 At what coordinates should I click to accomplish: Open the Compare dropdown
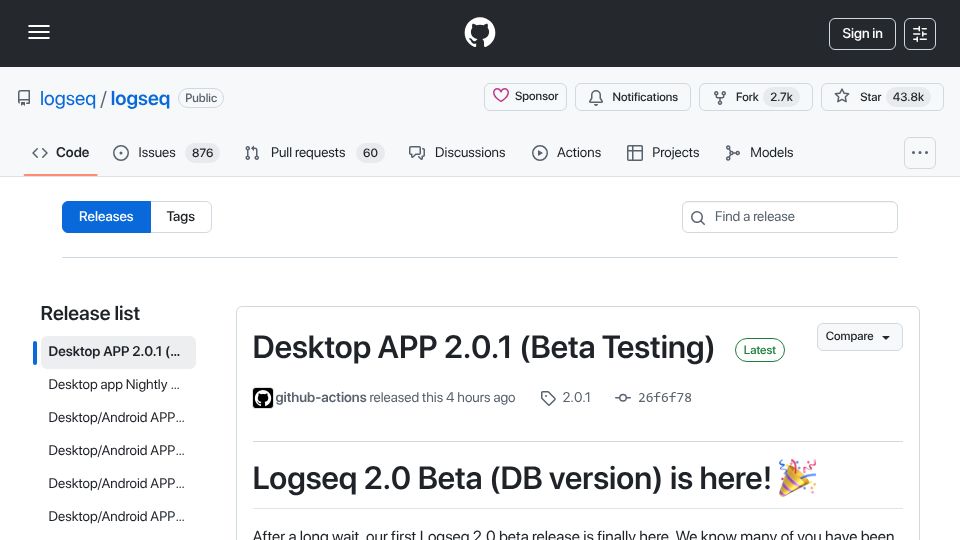click(x=860, y=337)
